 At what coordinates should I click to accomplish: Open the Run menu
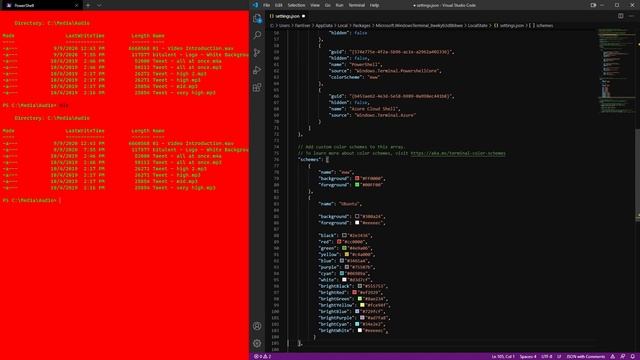coord(340,5)
